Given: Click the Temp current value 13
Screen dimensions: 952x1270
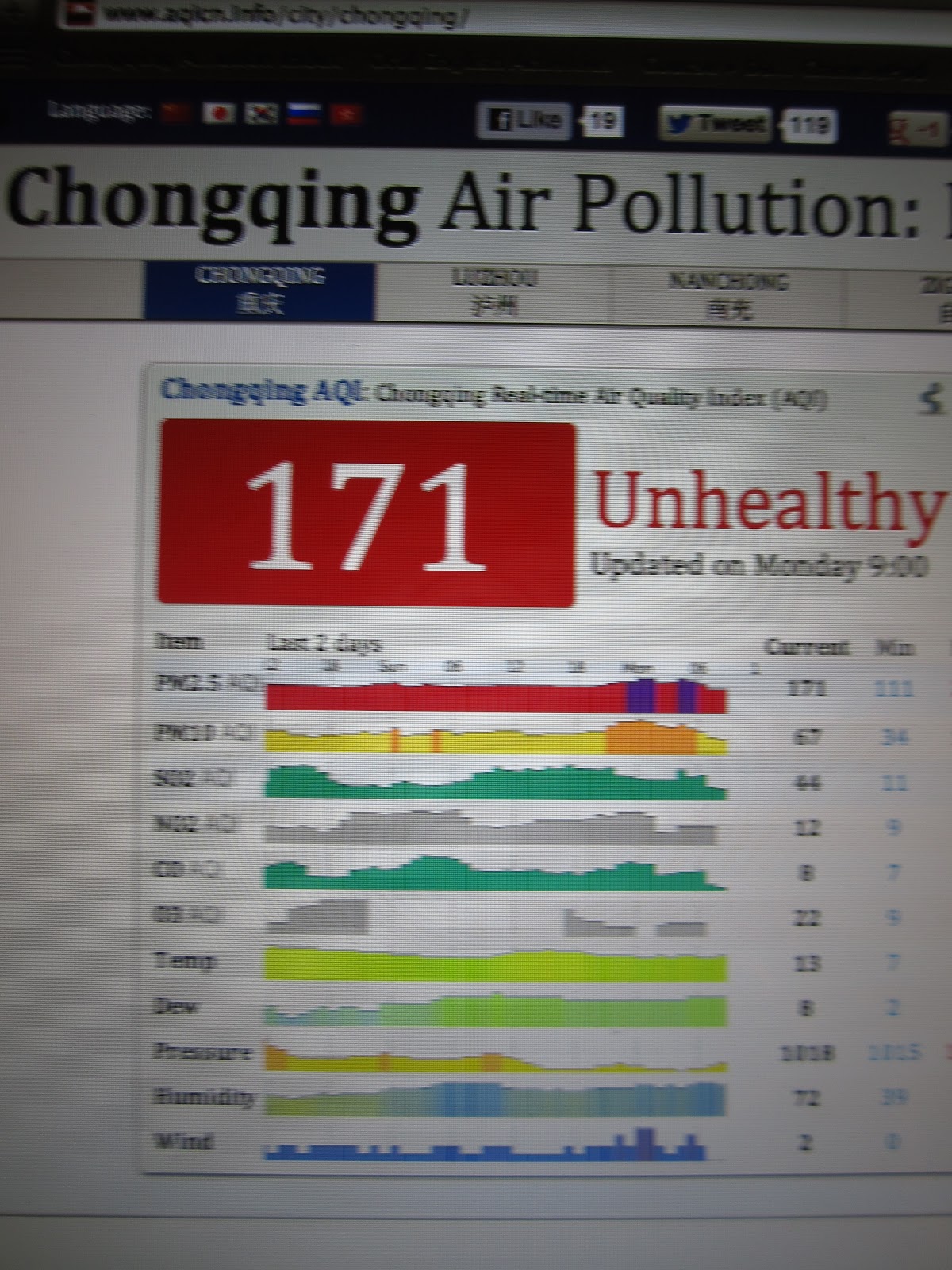Looking at the screenshot, I should coord(806,964).
